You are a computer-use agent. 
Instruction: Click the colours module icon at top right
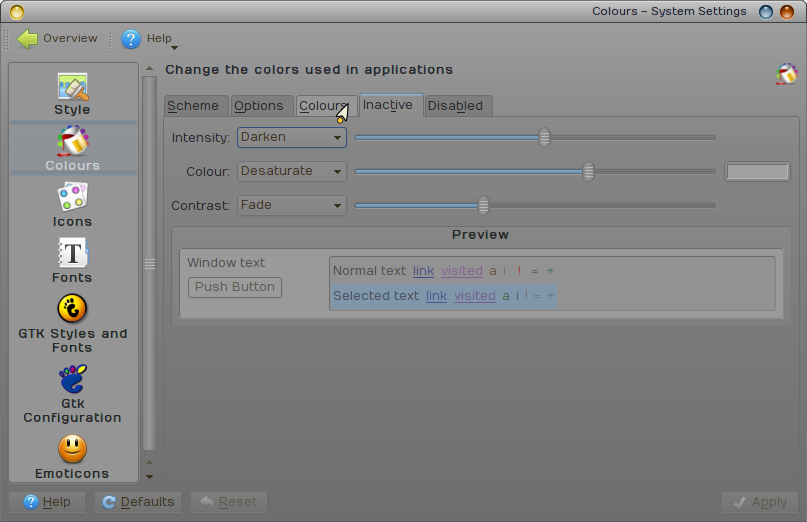pos(786,74)
